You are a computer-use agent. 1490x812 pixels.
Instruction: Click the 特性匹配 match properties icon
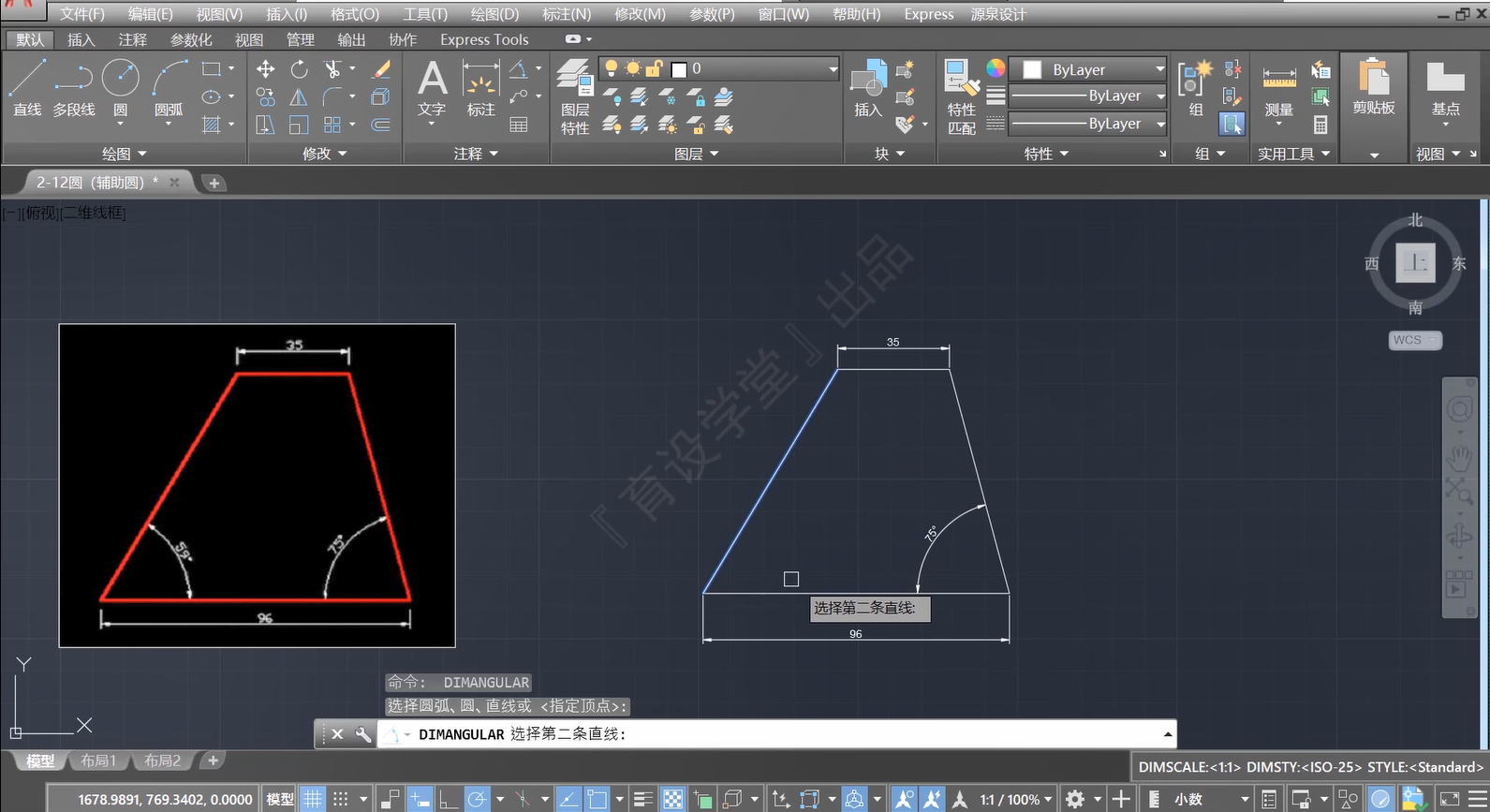tap(962, 96)
